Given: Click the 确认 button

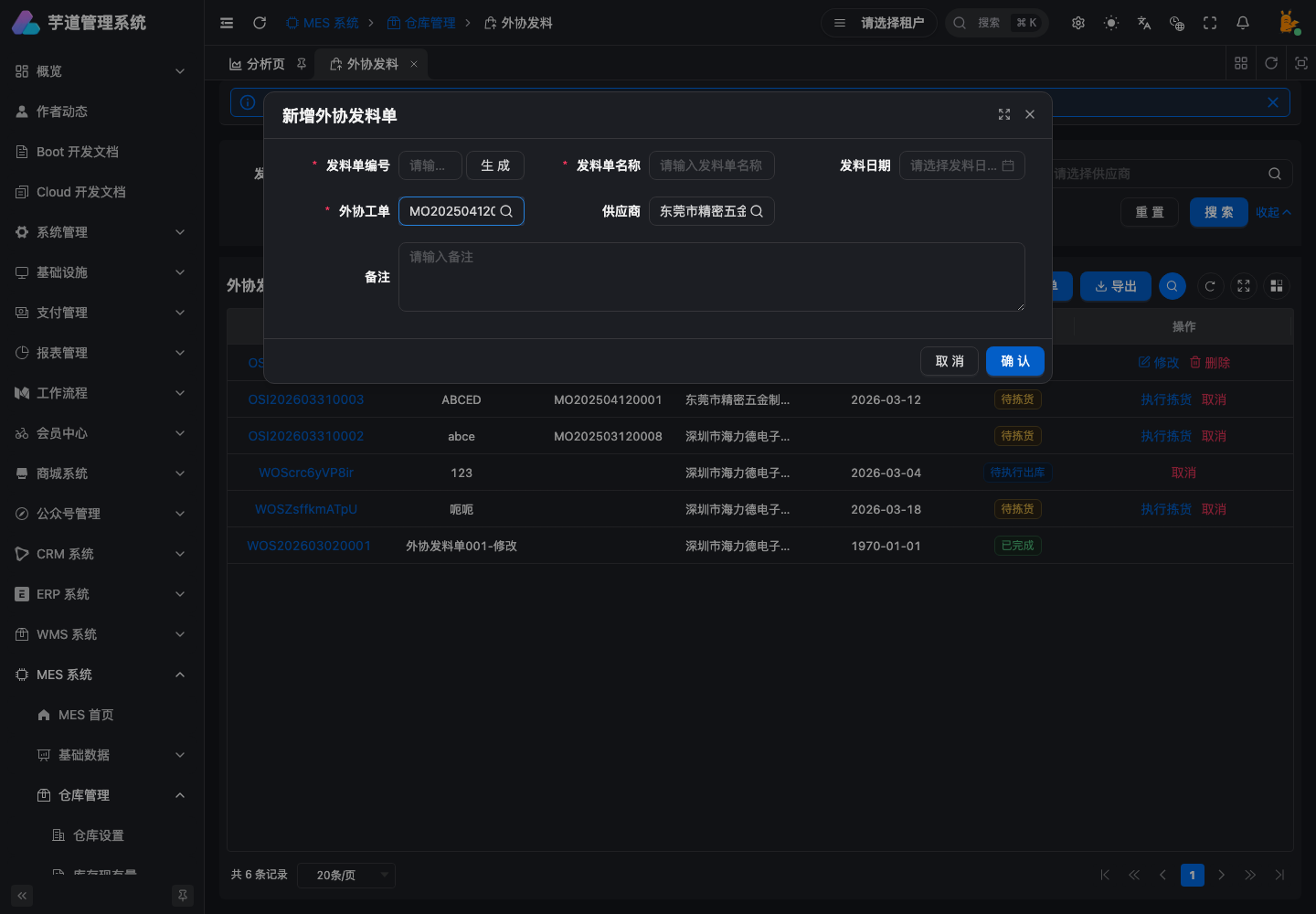Looking at the screenshot, I should coord(1015,361).
